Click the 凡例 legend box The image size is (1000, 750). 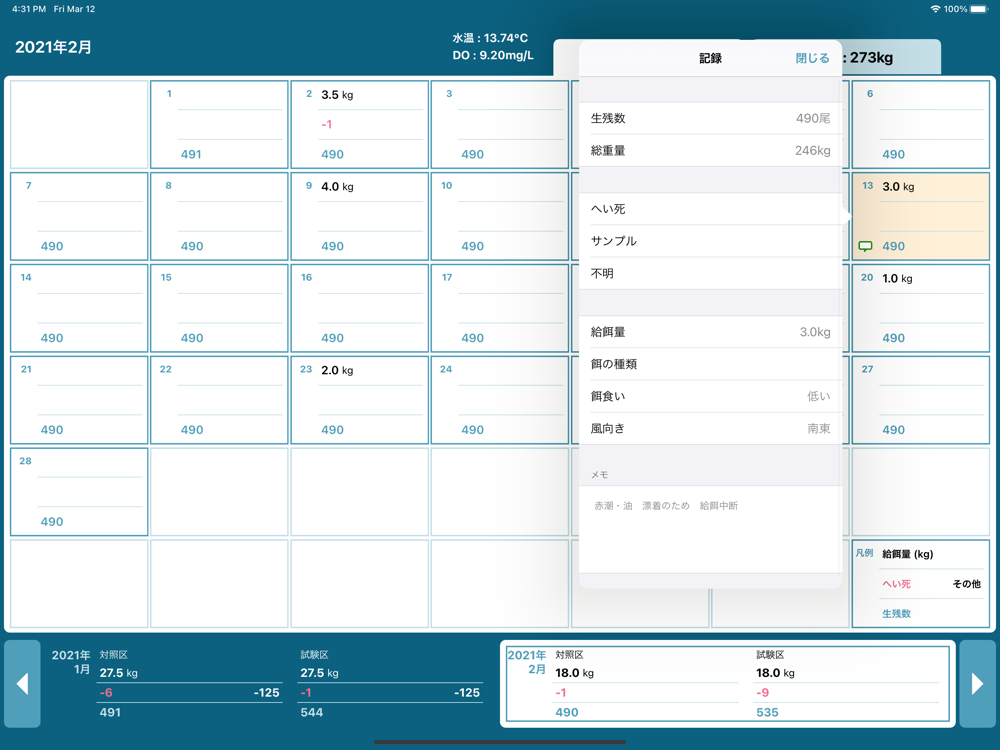click(921, 584)
